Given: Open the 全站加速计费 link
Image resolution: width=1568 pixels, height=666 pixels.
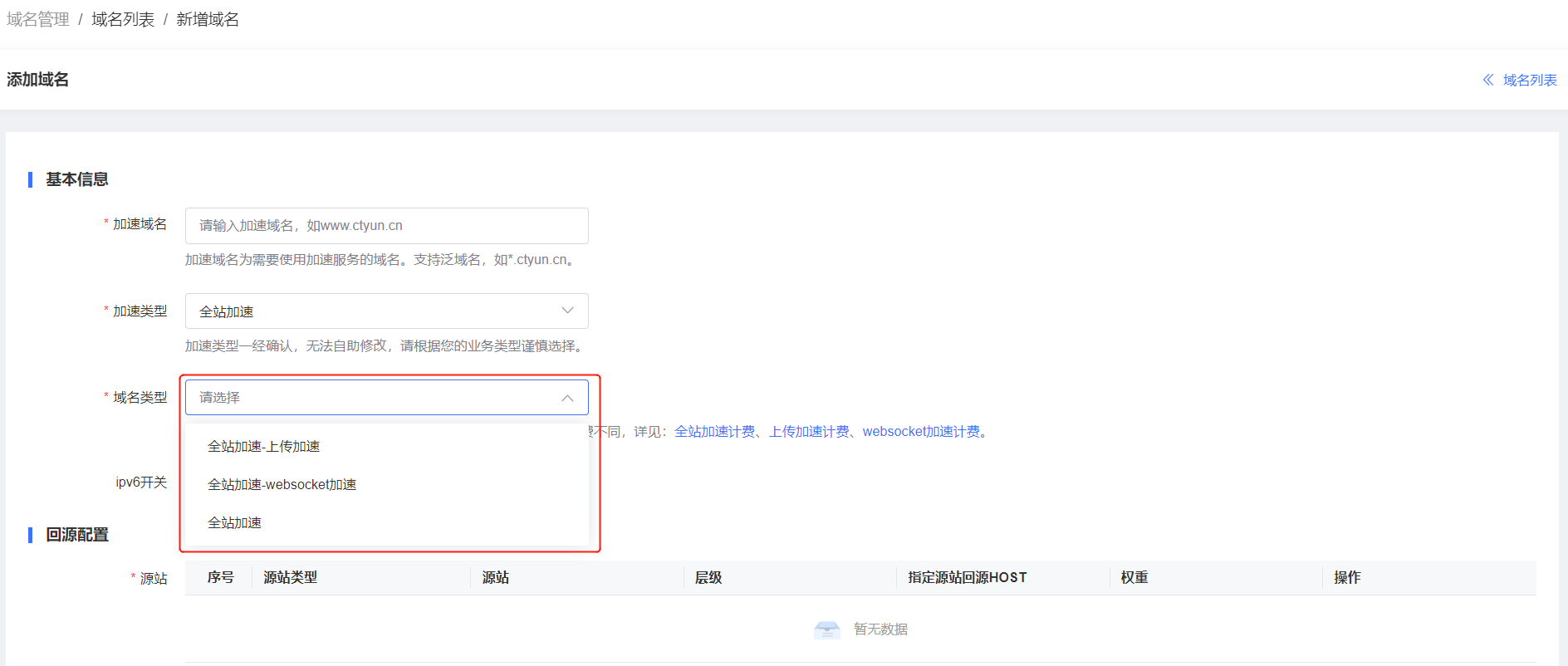Looking at the screenshot, I should [x=715, y=432].
